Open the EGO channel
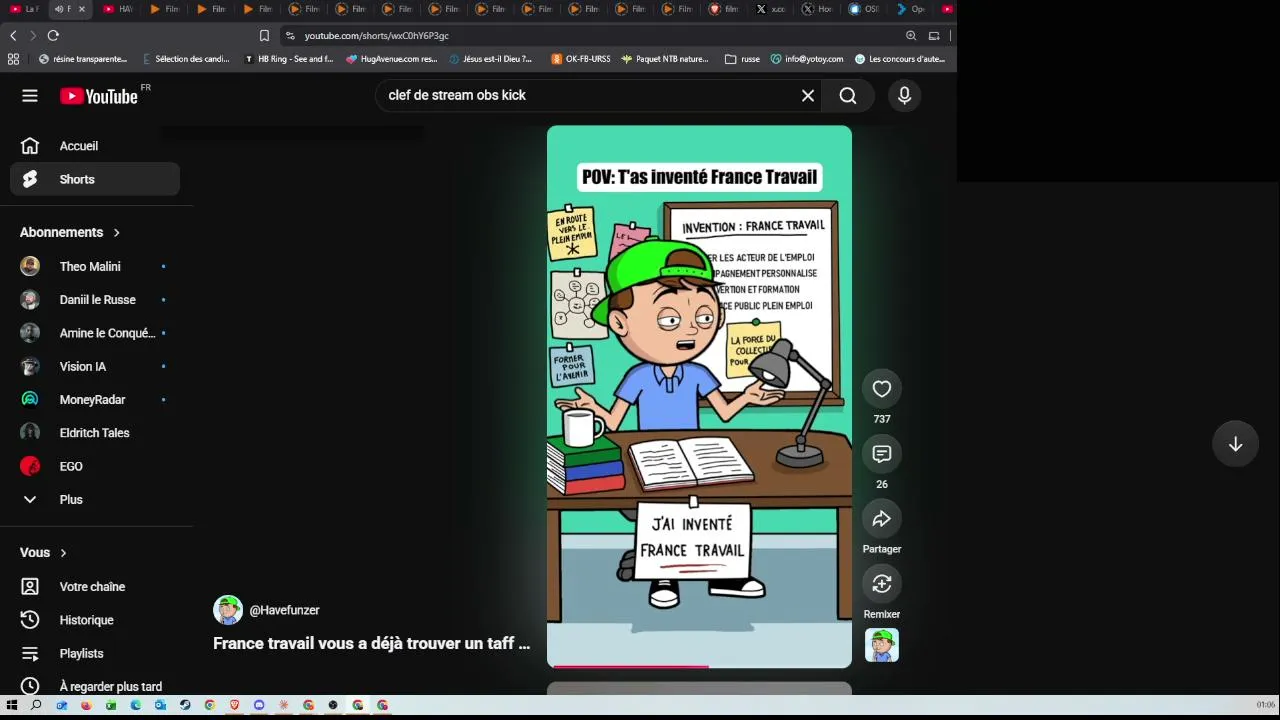Image resolution: width=1280 pixels, height=720 pixels. 95,467
